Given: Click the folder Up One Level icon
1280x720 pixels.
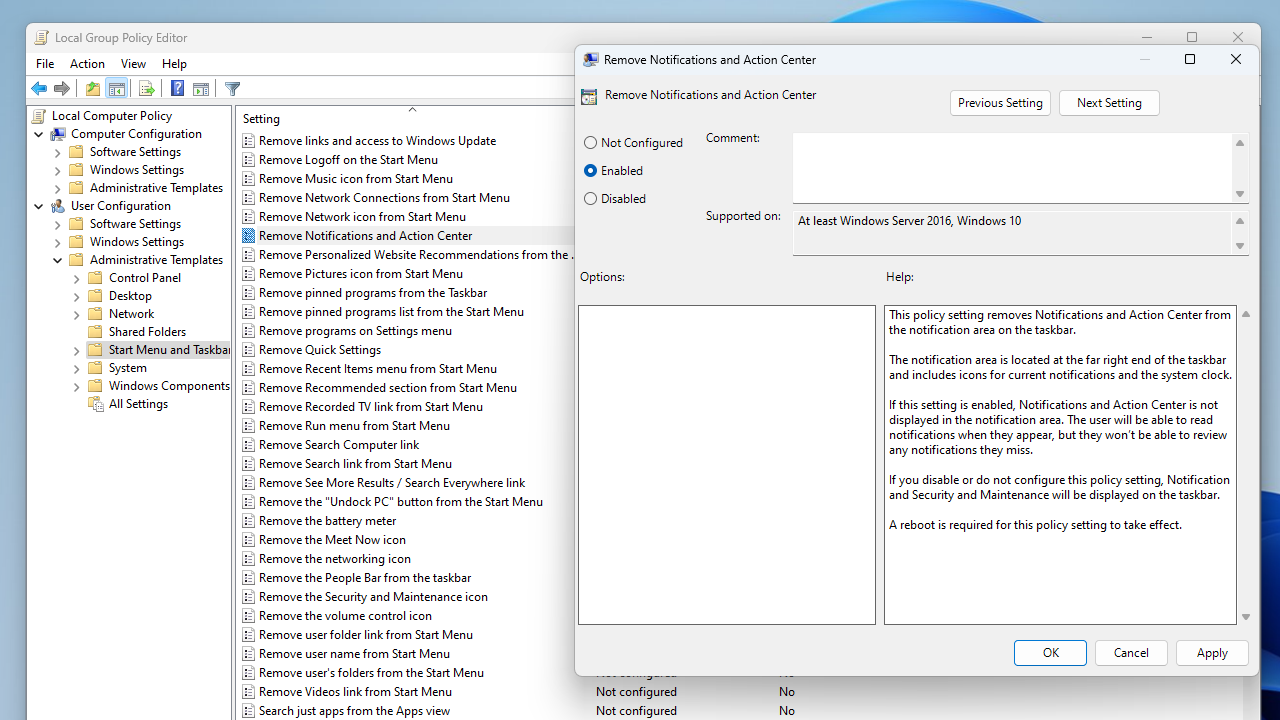Looking at the screenshot, I should [93, 89].
